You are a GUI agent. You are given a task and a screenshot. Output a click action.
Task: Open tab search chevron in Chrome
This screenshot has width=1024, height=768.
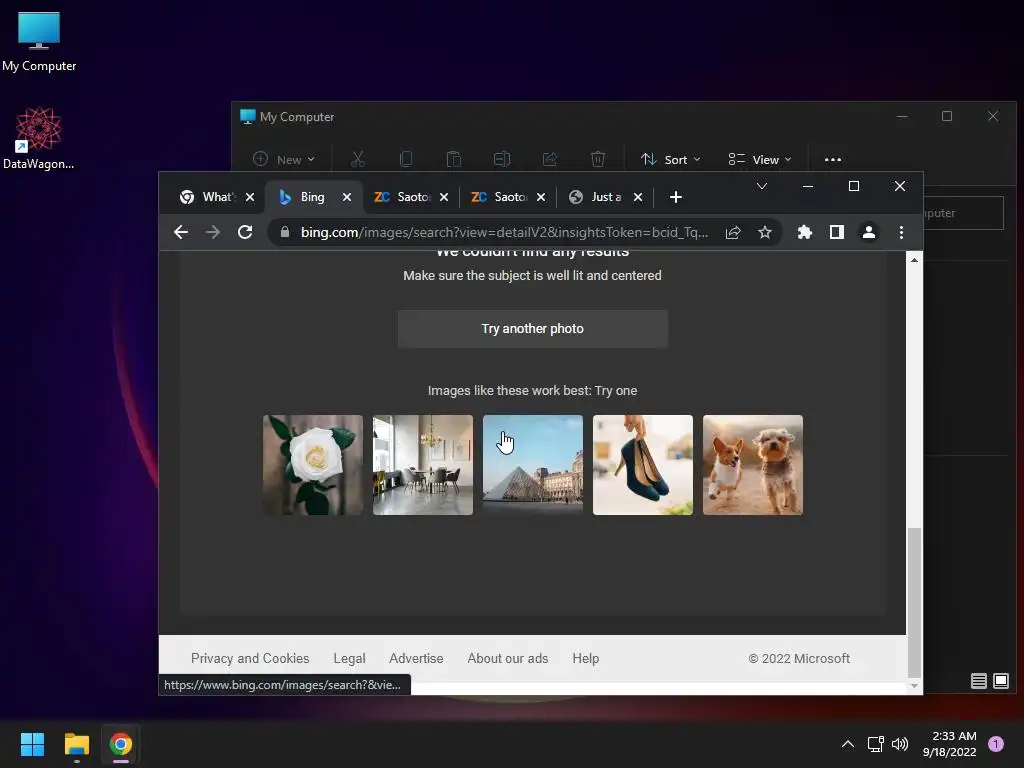(x=761, y=186)
